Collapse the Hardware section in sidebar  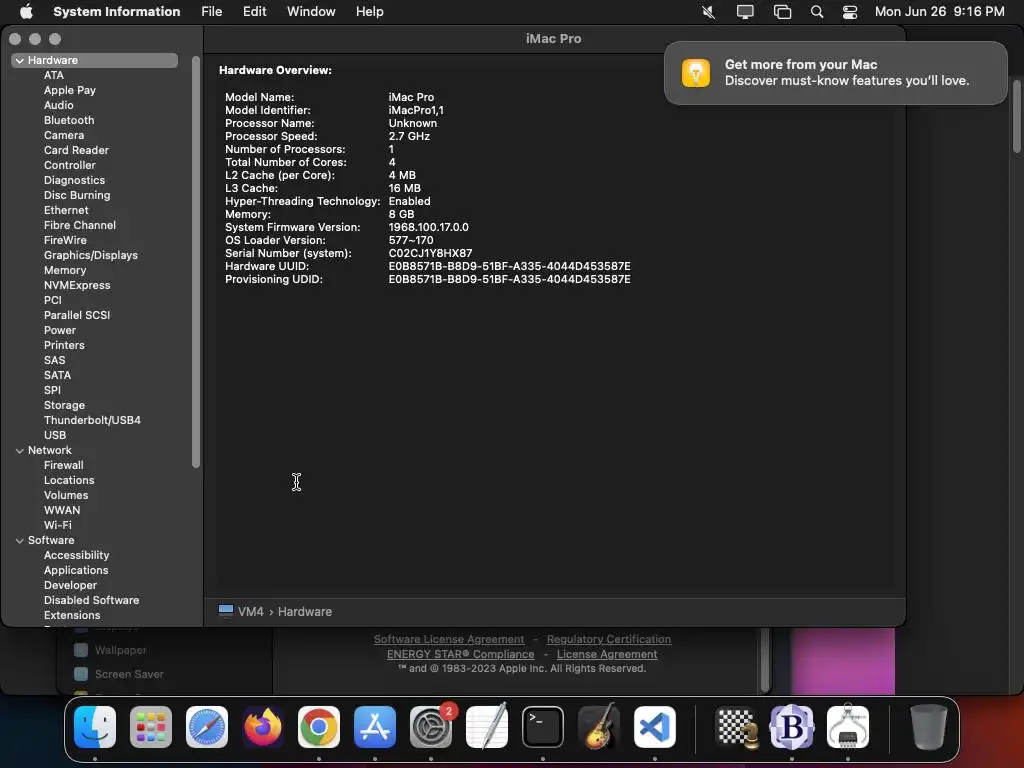click(x=20, y=61)
